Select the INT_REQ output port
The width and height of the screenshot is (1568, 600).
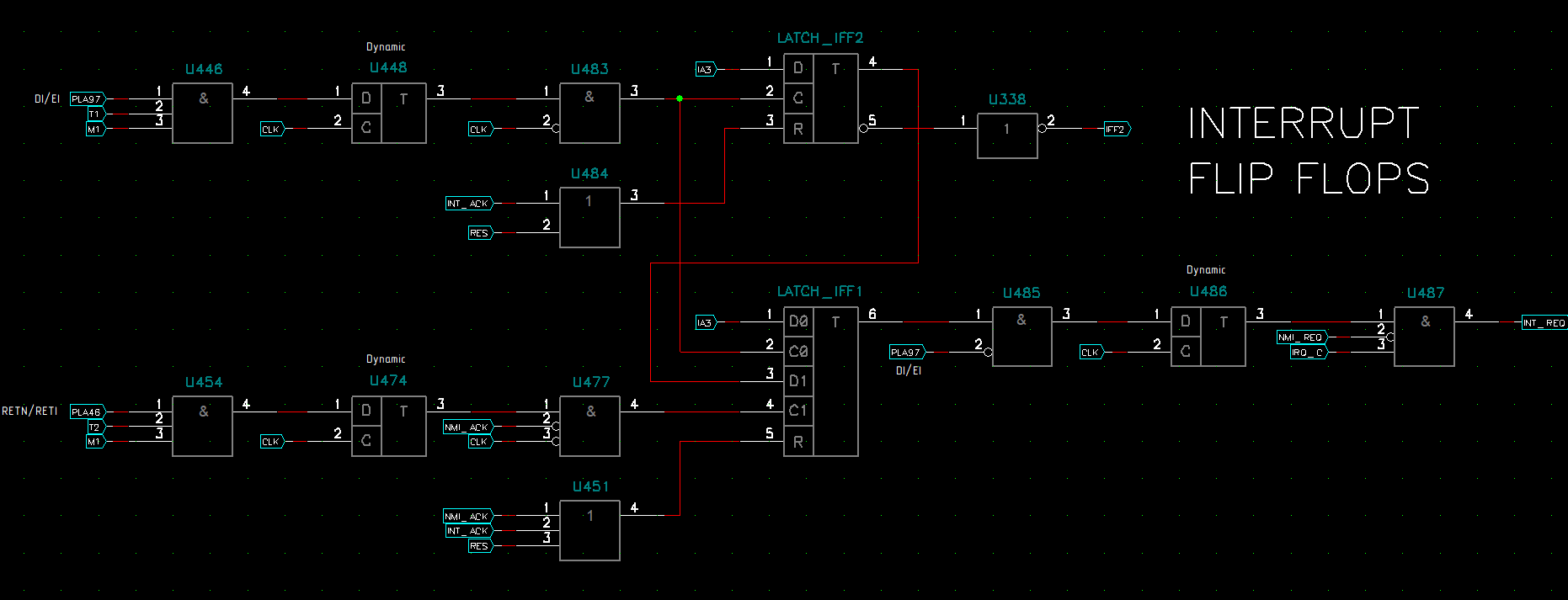[x=1544, y=323]
